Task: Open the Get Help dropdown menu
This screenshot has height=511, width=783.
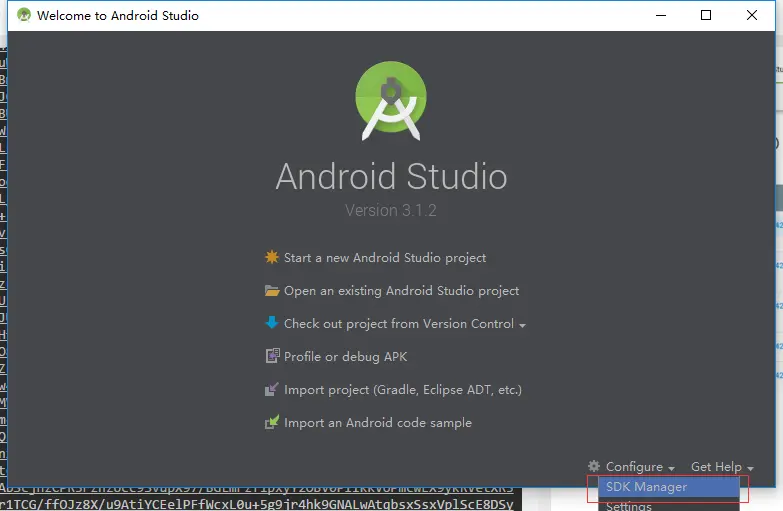Action: 722,467
